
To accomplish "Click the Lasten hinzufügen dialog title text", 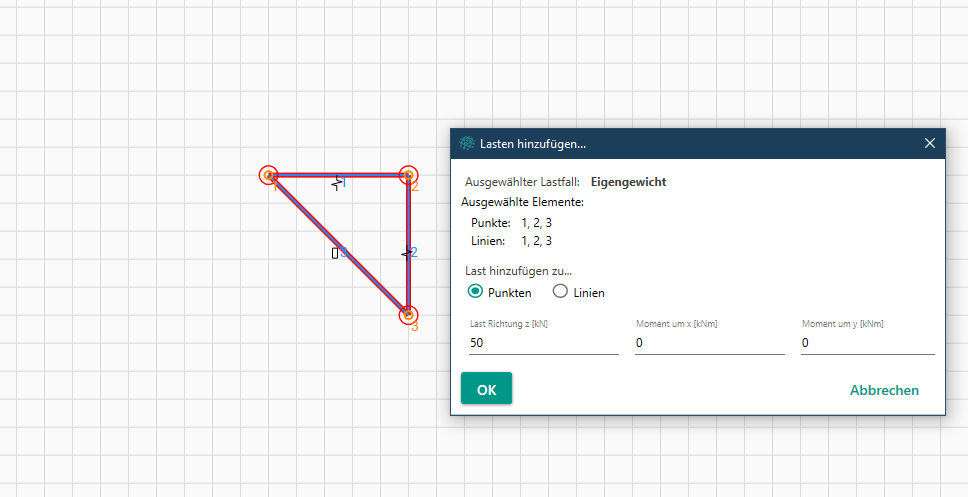I will click(x=533, y=144).
